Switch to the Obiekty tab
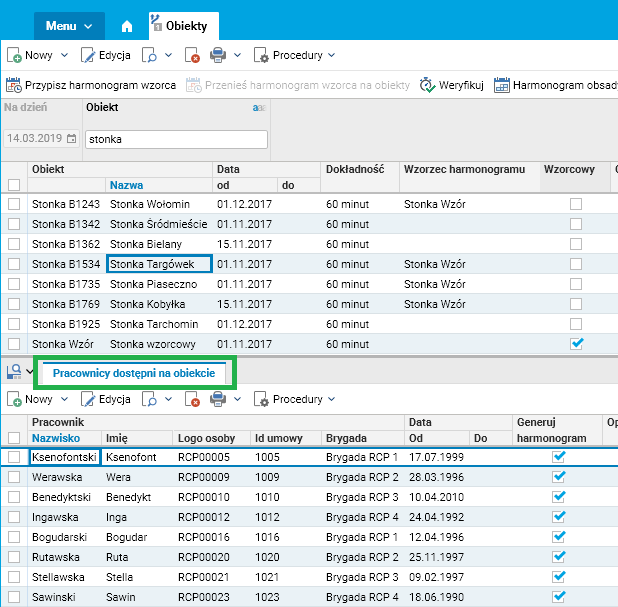The width and height of the screenshot is (618, 607). click(185, 26)
